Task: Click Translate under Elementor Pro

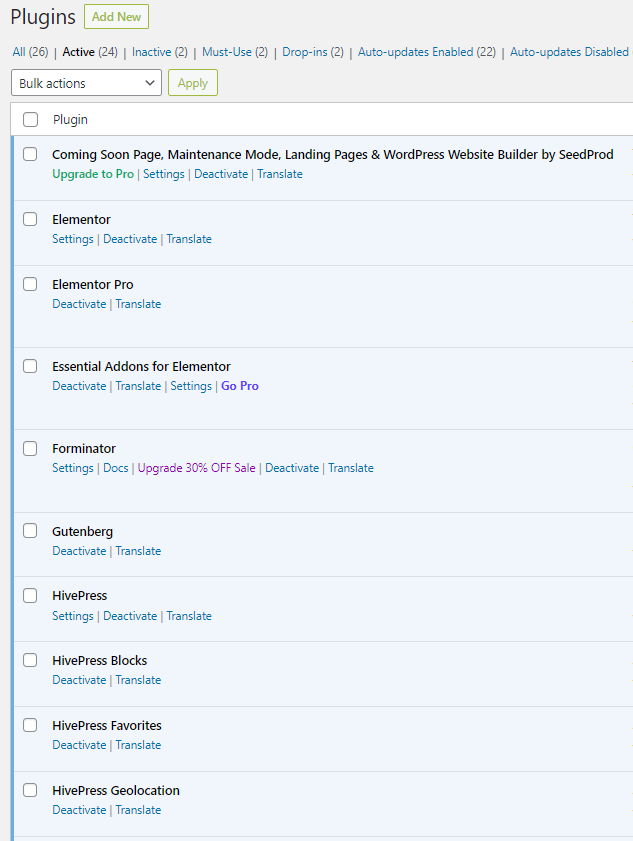Action: click(x=138, y=304)
